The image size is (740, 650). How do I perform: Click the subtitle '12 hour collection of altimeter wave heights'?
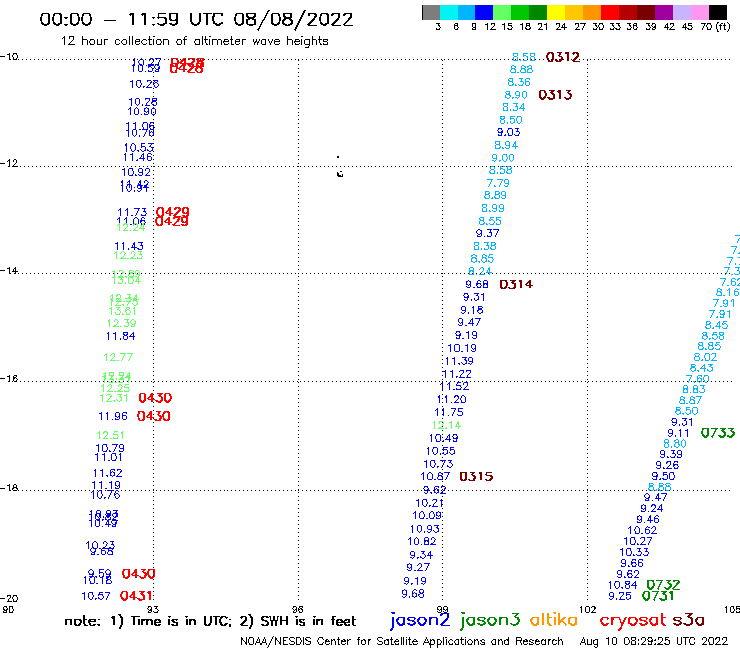click(x=194, y=41)
